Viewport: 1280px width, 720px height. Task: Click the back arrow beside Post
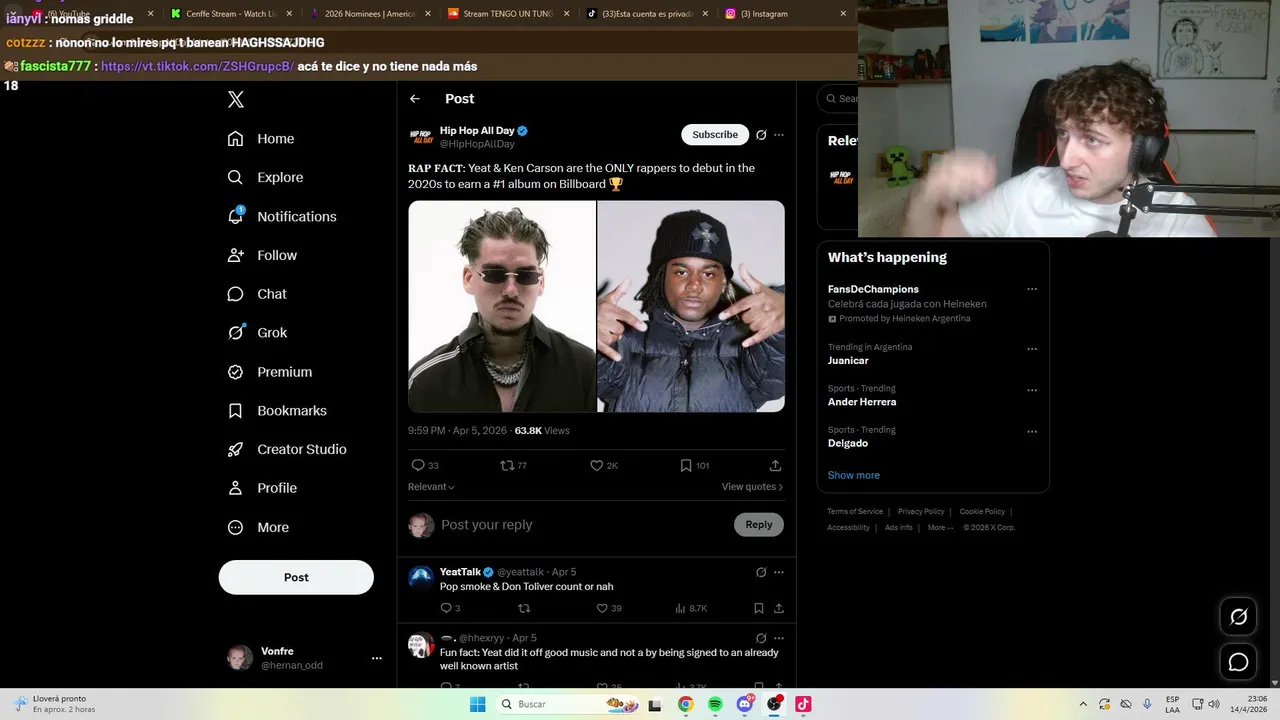(x=415, y=99)
